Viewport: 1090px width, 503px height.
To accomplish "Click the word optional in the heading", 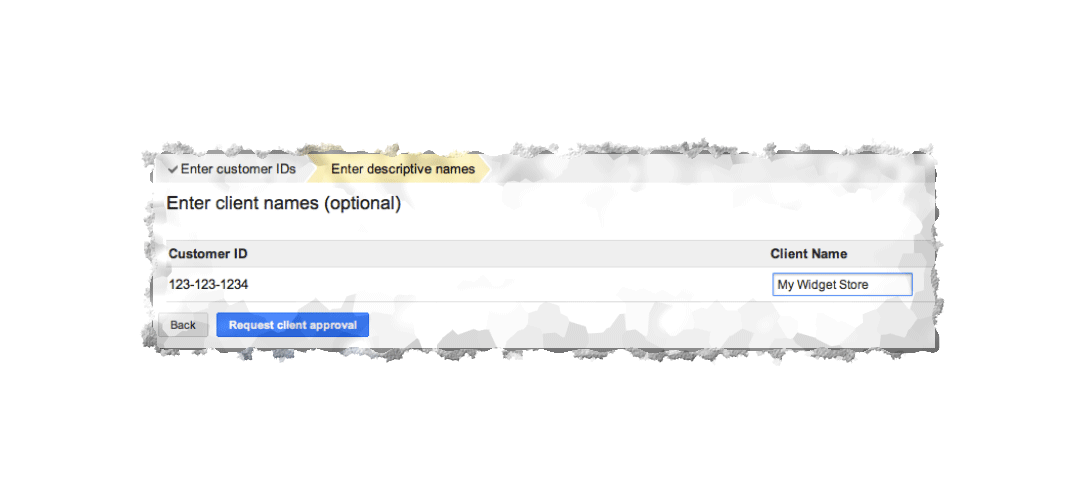I will pyautogui.click(x=361, y=204).
